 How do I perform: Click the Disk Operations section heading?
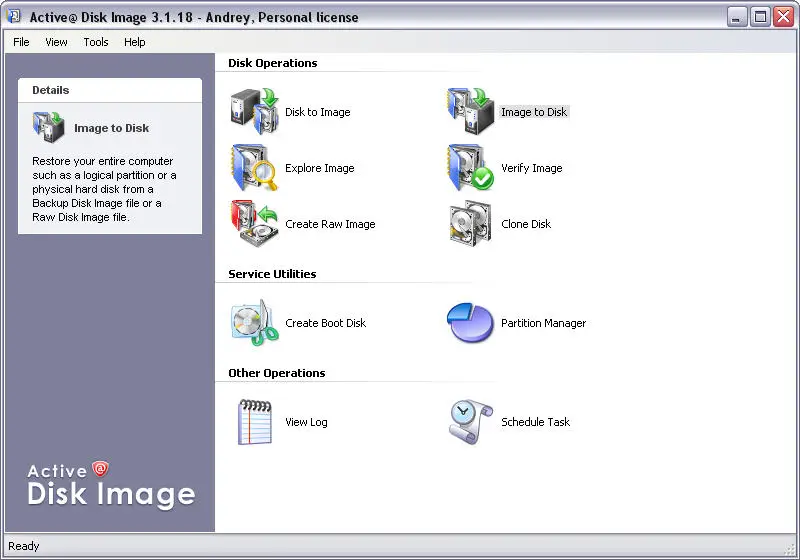[272, 63]
